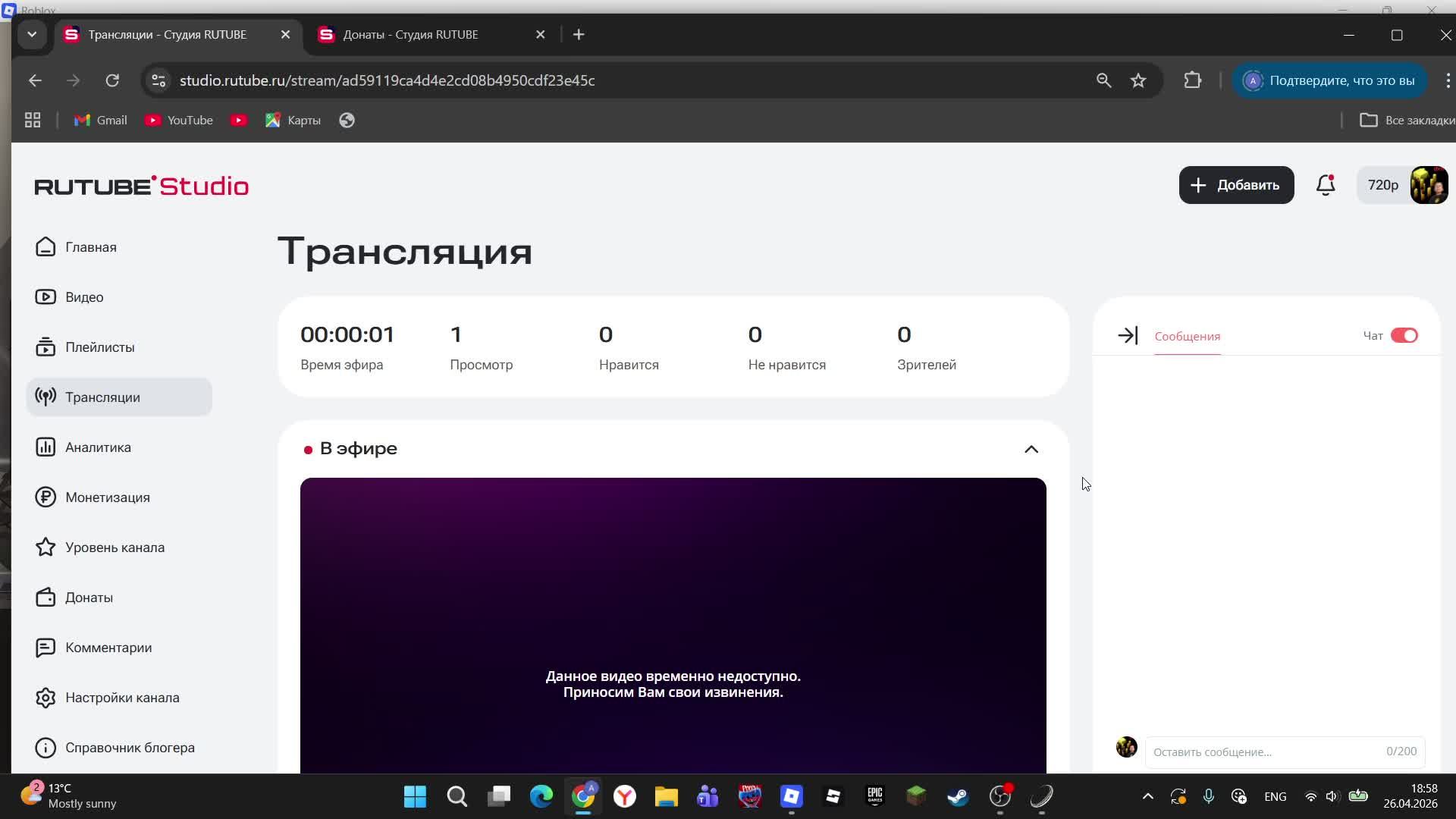Click the Добавить button
The image size is (1456, 819).
pyautogui.click(x=1236, y=185)
